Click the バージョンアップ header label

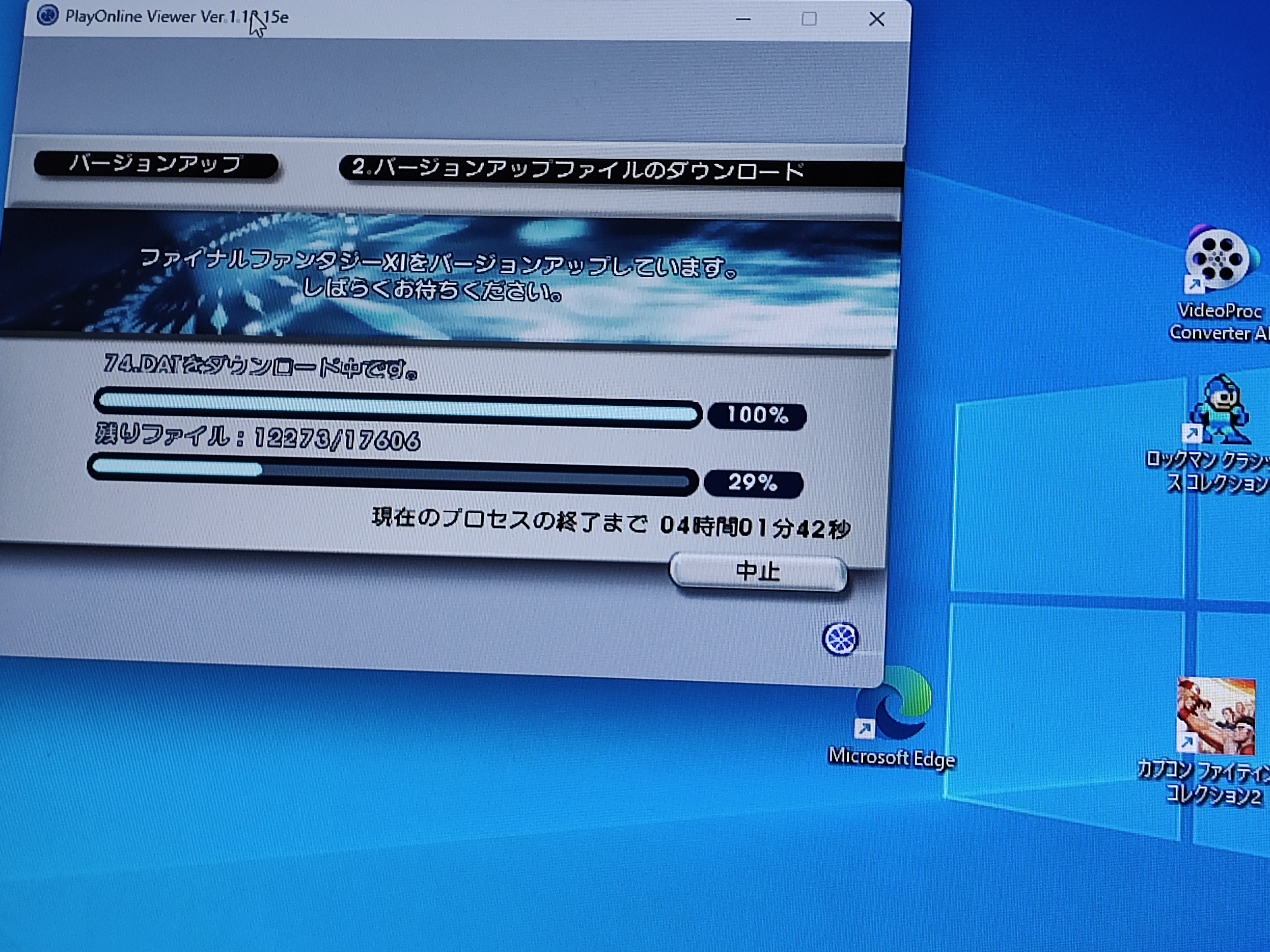coord(156,165)
